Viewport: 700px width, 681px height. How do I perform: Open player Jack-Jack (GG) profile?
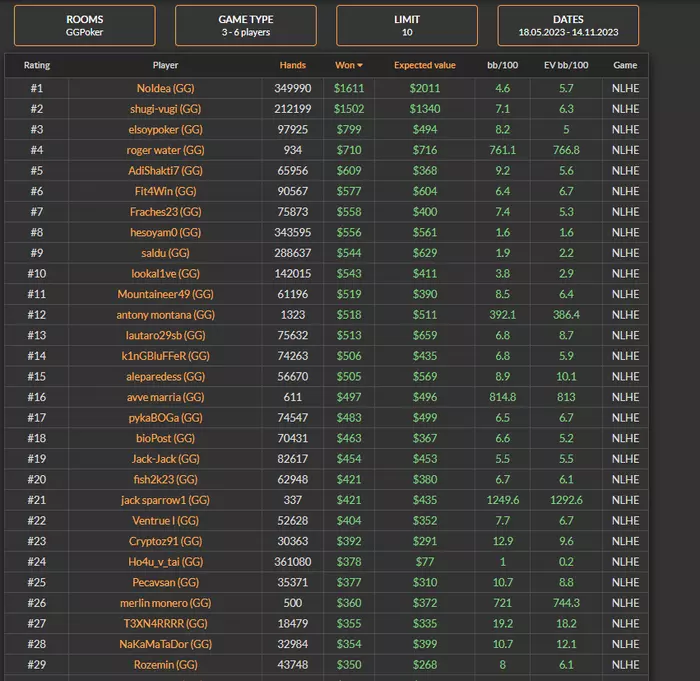pyautogui.click(x=165, y=459)
